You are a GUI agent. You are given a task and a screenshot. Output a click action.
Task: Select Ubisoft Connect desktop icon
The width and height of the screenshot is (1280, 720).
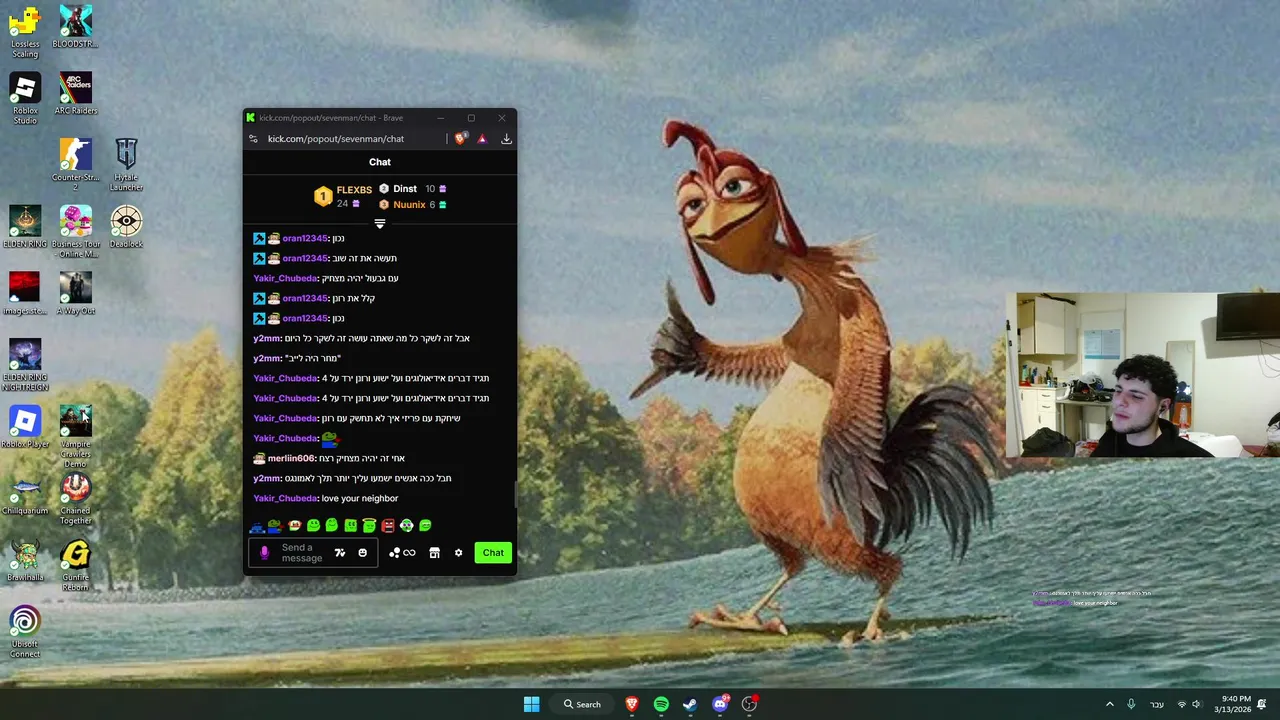[x=25, y=632]
